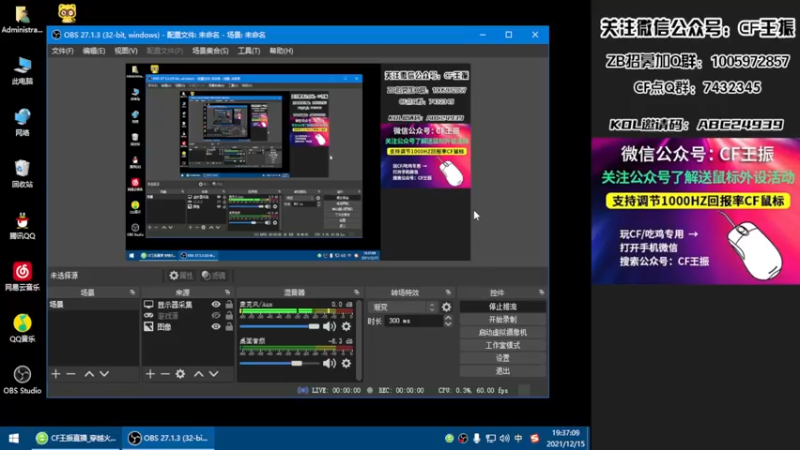Open the 麦克风/Aux audio settings gear
This screenshot has height=450, width=800.
tap(346, 327)
